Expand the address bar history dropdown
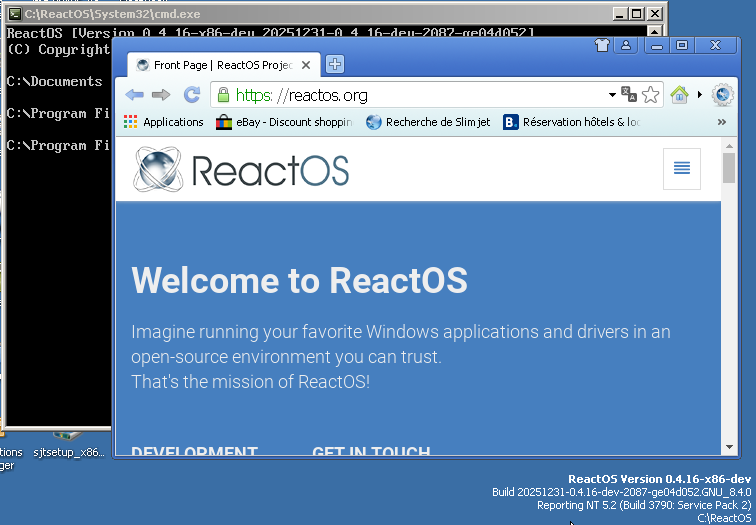Screen dimensions: 756x525 point(612,95)
